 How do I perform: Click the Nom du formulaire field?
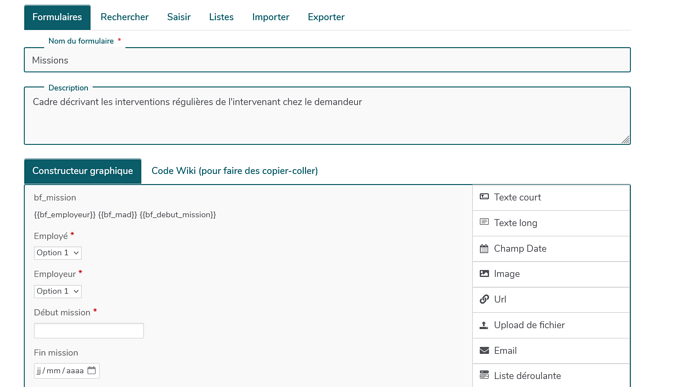pos(327,60)
